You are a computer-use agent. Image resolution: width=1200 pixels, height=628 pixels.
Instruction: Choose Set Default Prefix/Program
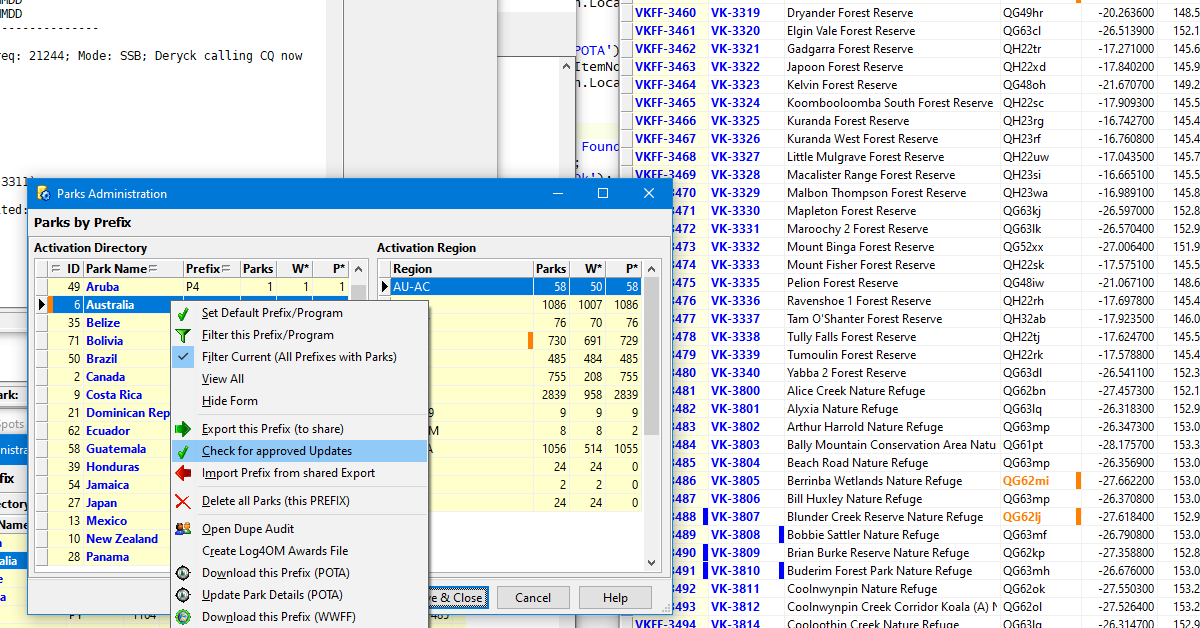299,313
